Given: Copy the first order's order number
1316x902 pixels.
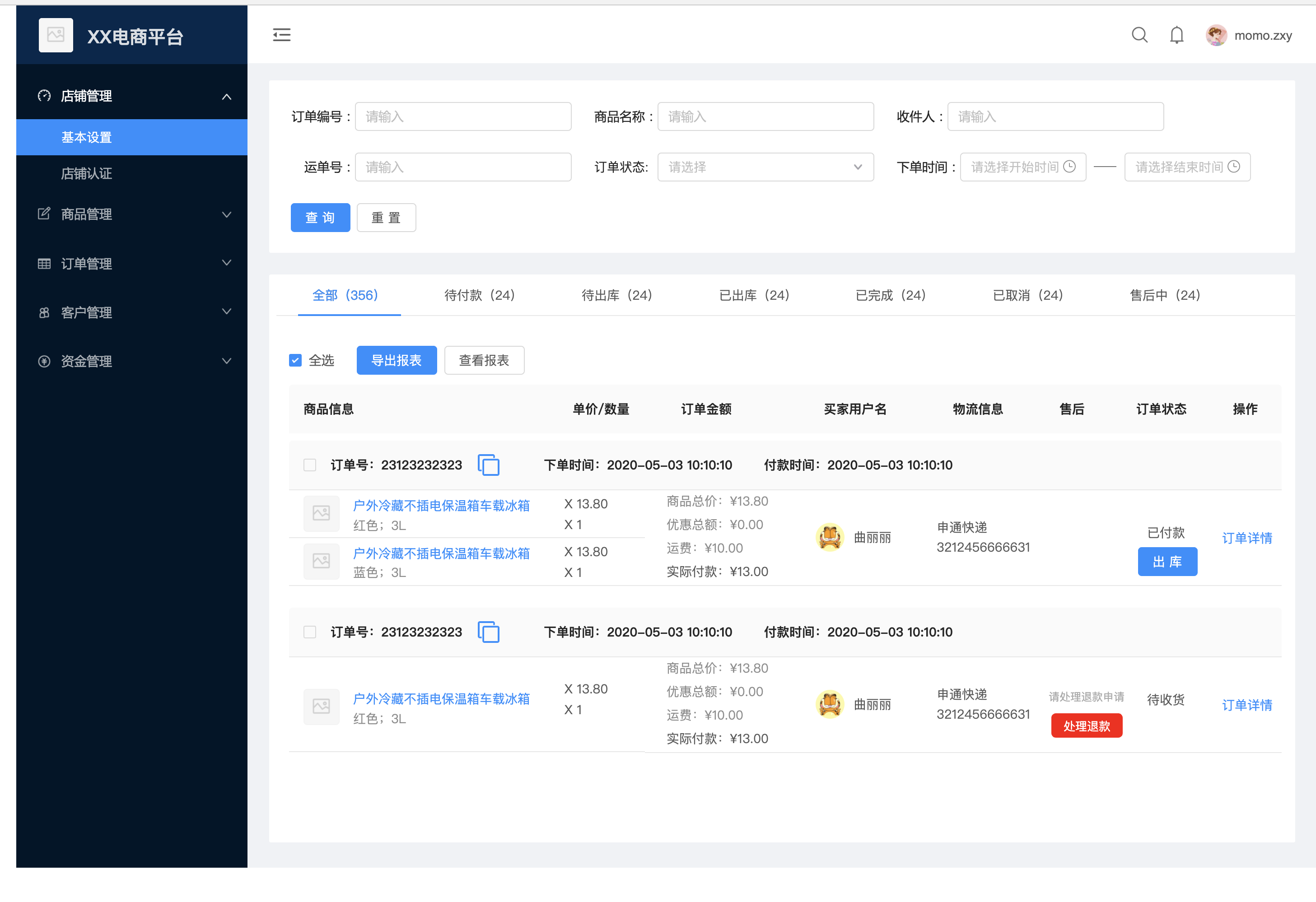Looking at the screenshot, I should [x=488, y=465].
